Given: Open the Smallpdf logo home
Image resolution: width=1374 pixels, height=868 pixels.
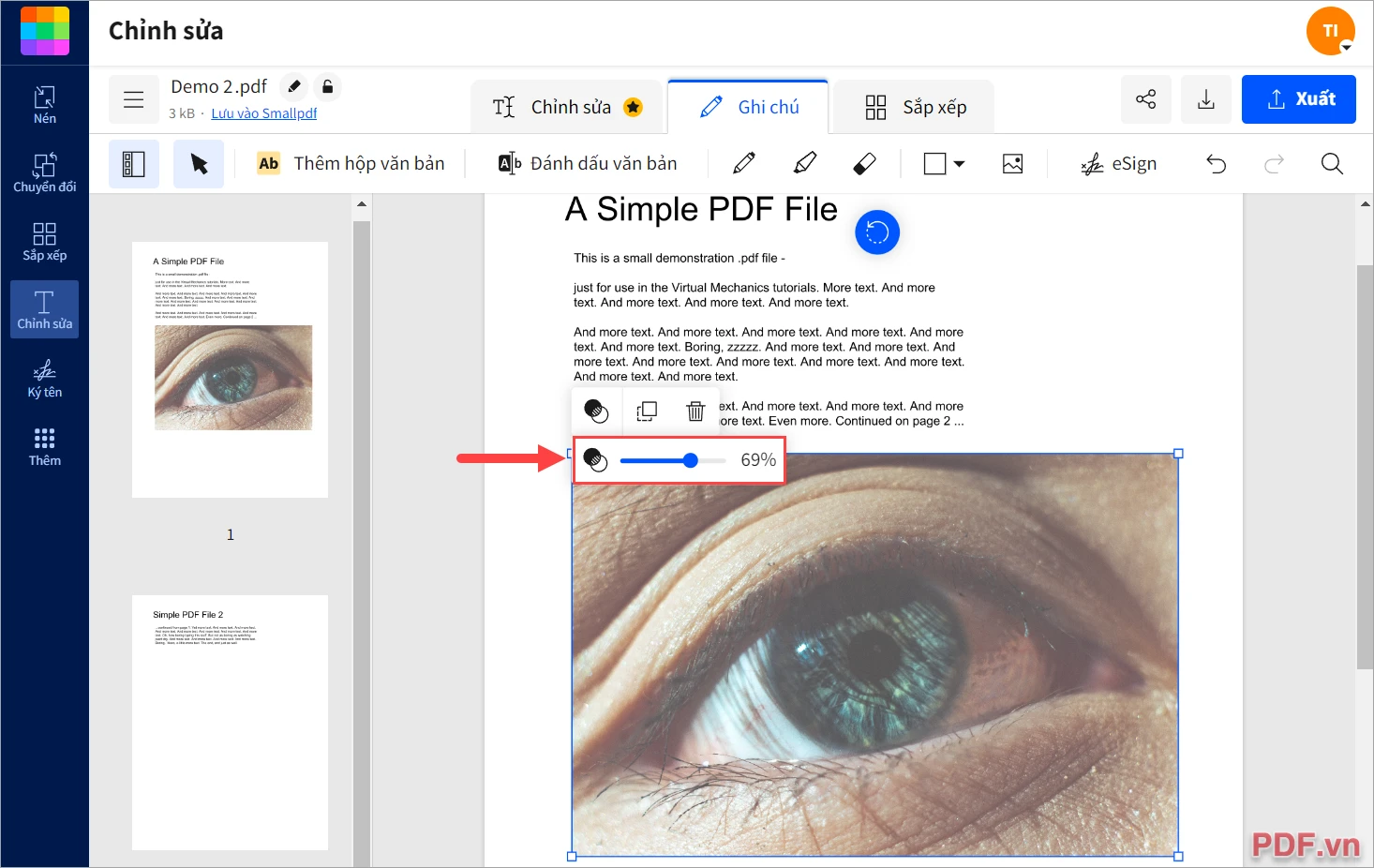Looking at the screenshot, I should click(x=45, y=31).
